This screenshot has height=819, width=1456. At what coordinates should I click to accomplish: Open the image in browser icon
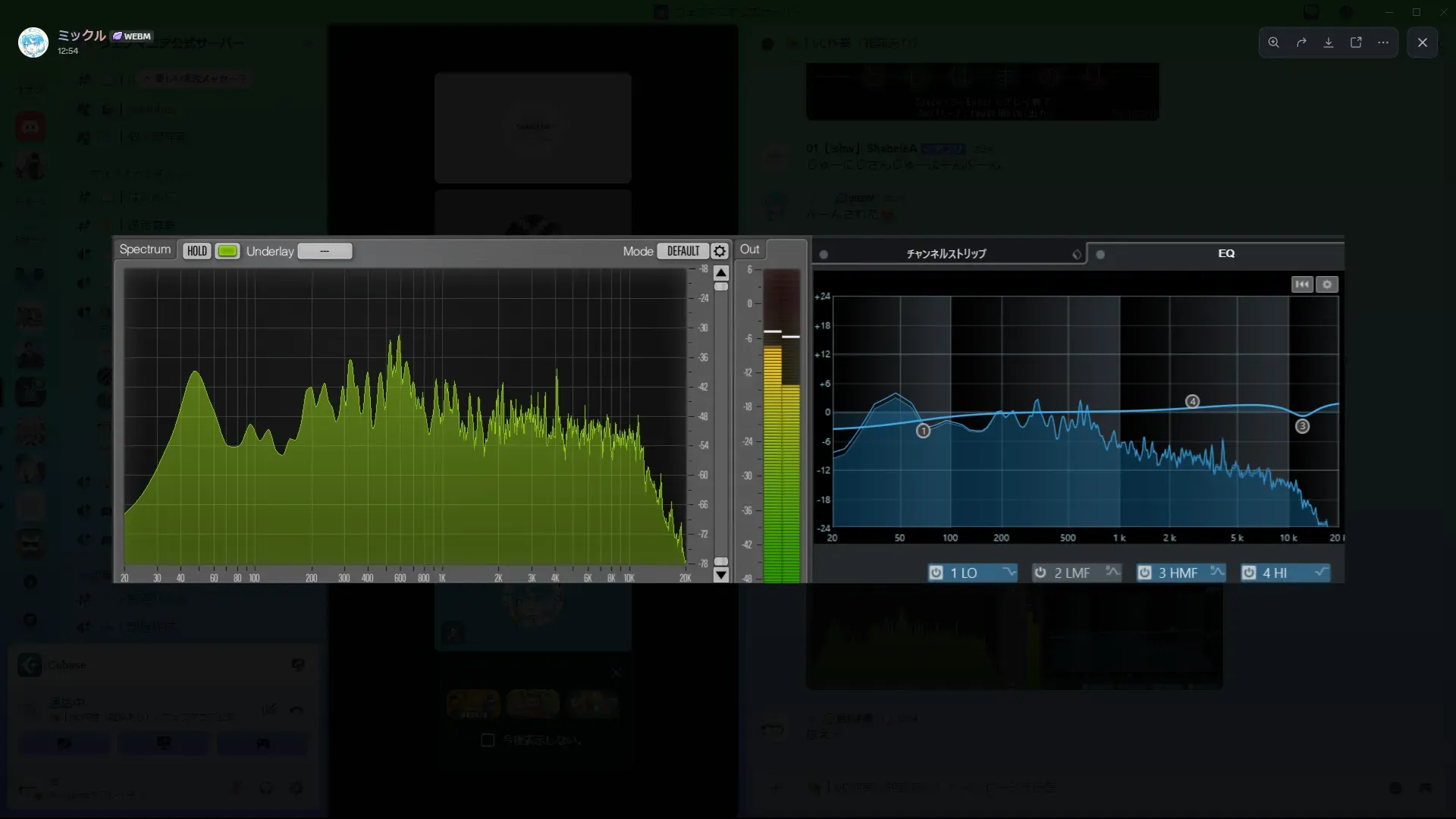(x=1356, y=42)
